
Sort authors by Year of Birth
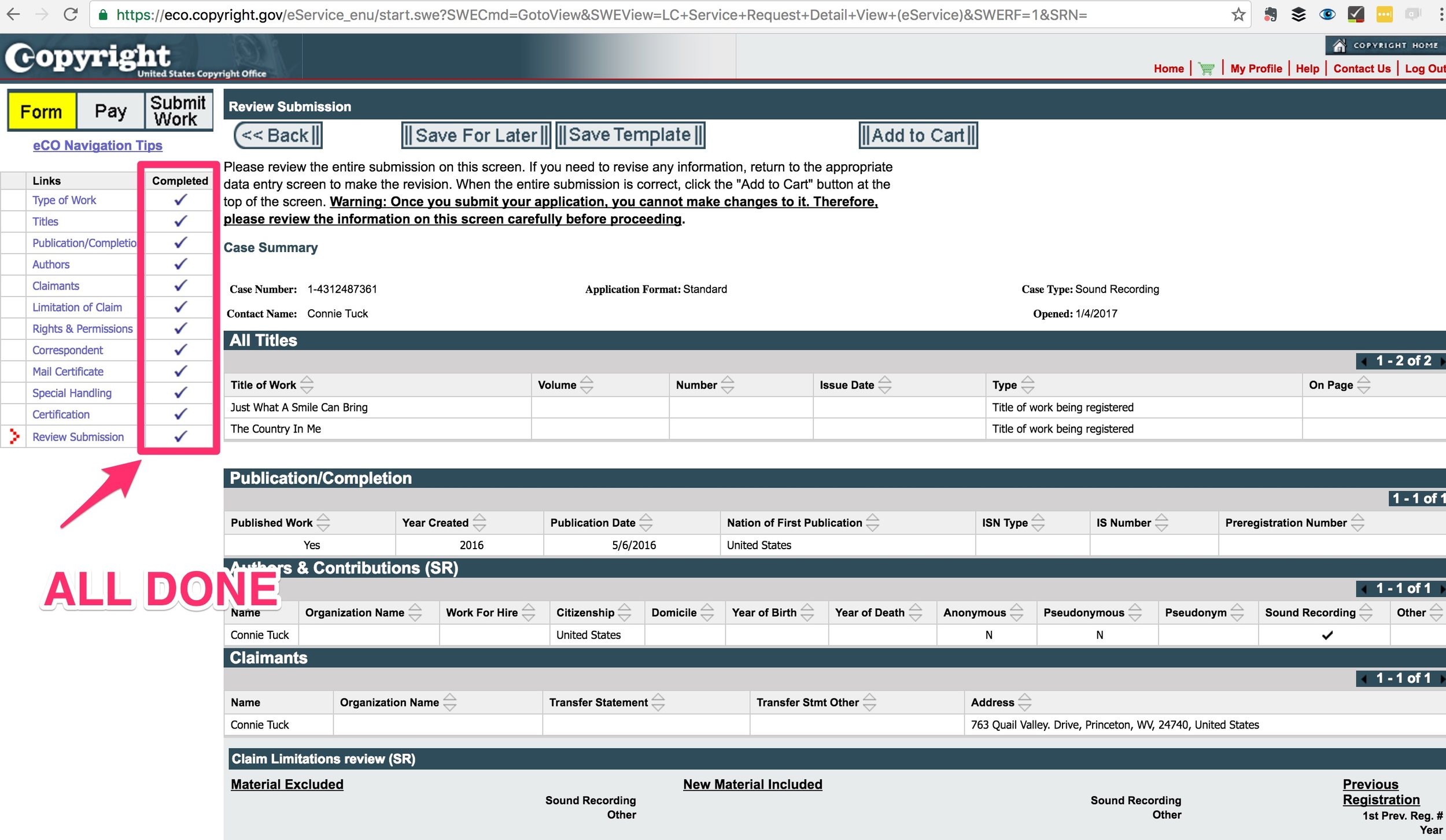(807, 612)
